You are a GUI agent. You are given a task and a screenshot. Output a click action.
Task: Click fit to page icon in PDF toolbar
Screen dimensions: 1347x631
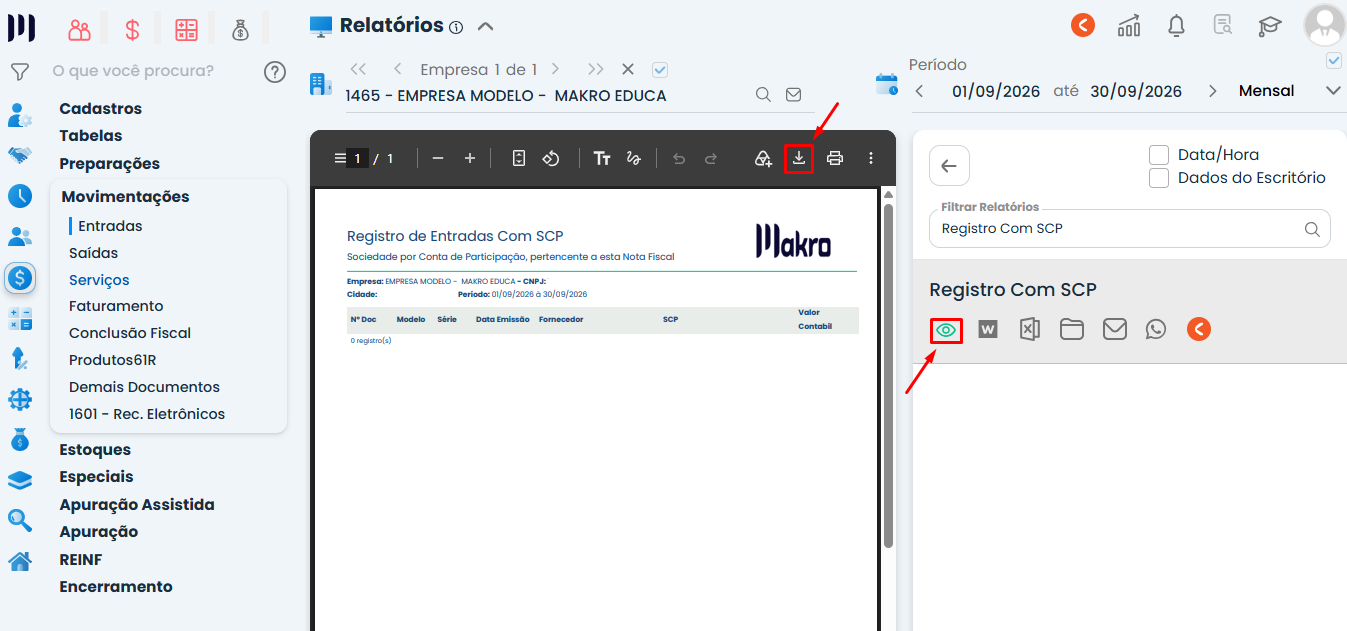518,158
